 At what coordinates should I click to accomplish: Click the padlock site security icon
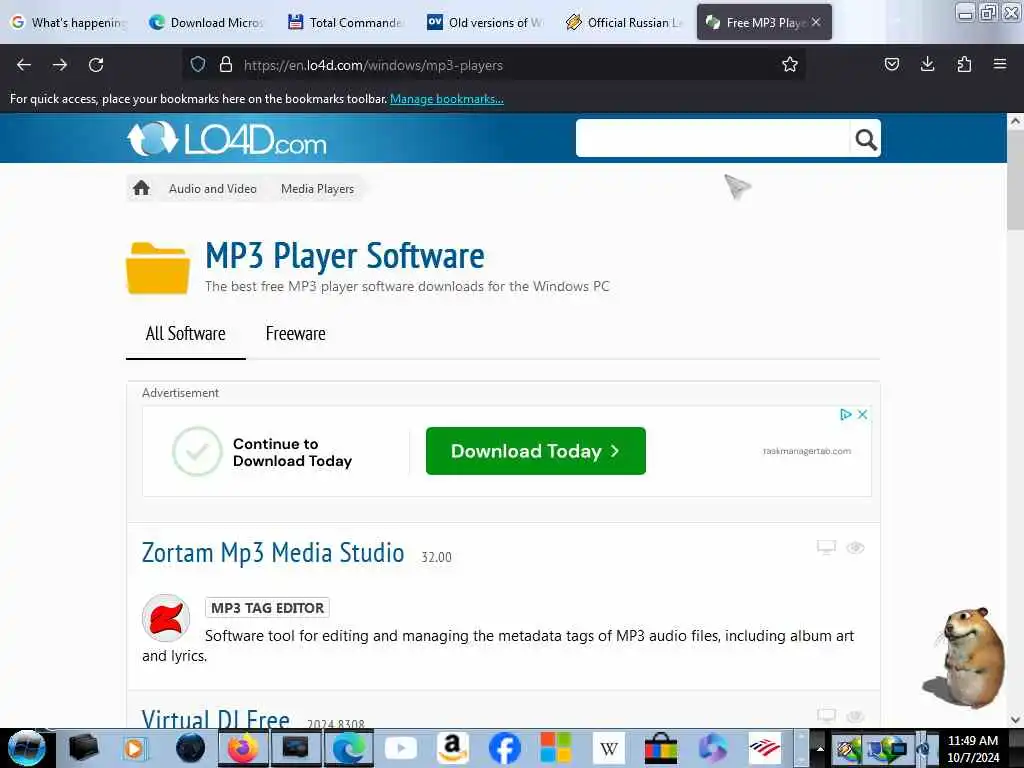tap(226, 64)
